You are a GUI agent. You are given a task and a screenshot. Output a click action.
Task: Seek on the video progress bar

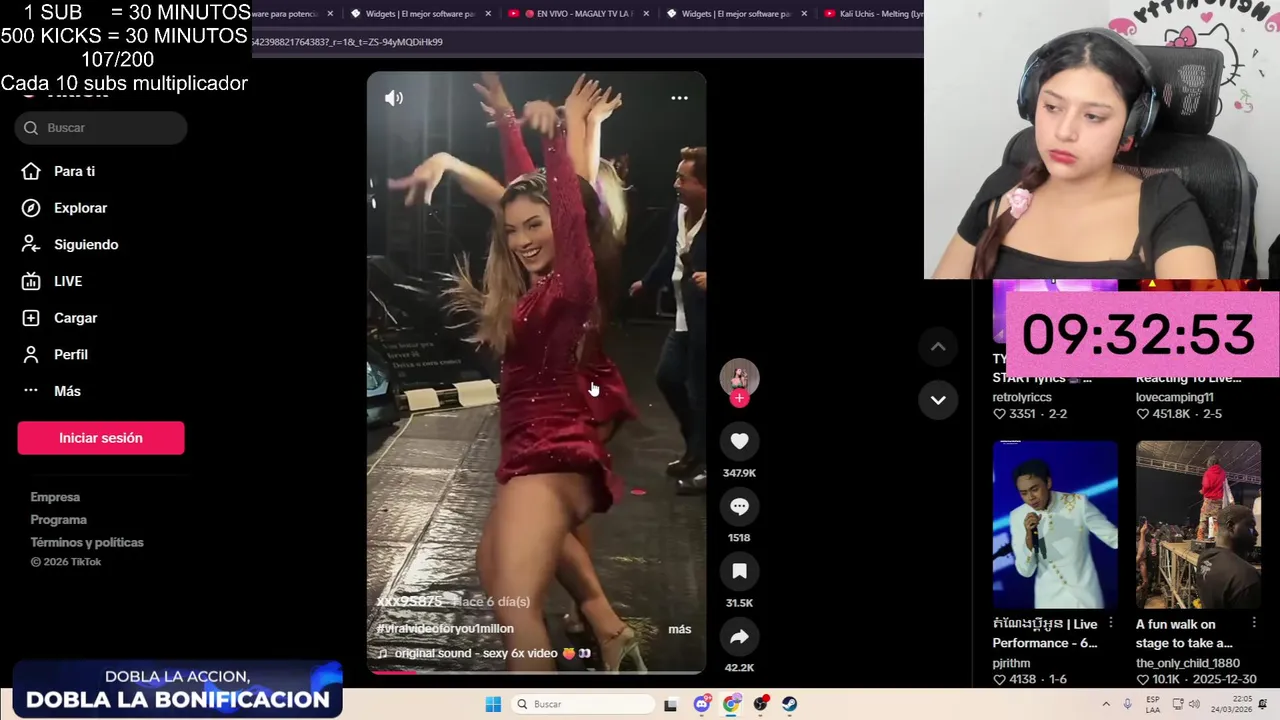pyautogui.click(x=536, y=672)
